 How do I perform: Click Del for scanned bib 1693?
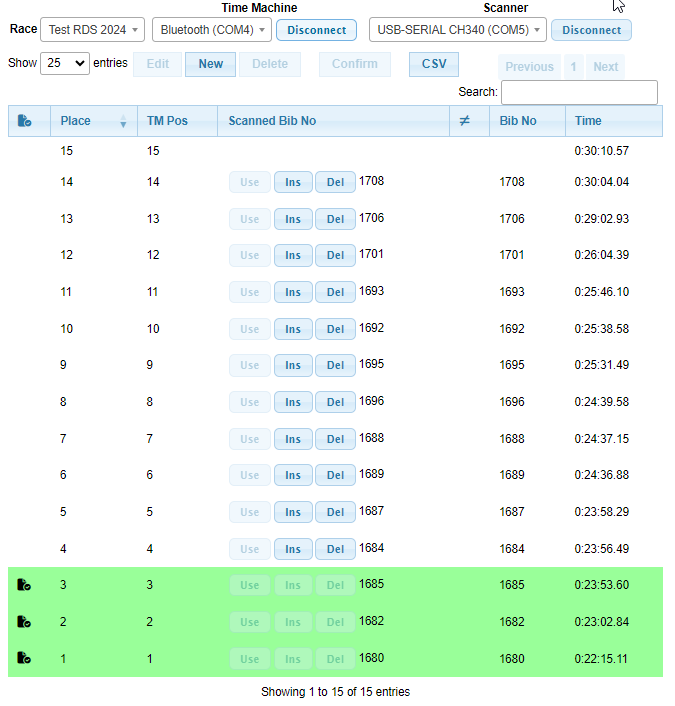click(x=335, y=292)
